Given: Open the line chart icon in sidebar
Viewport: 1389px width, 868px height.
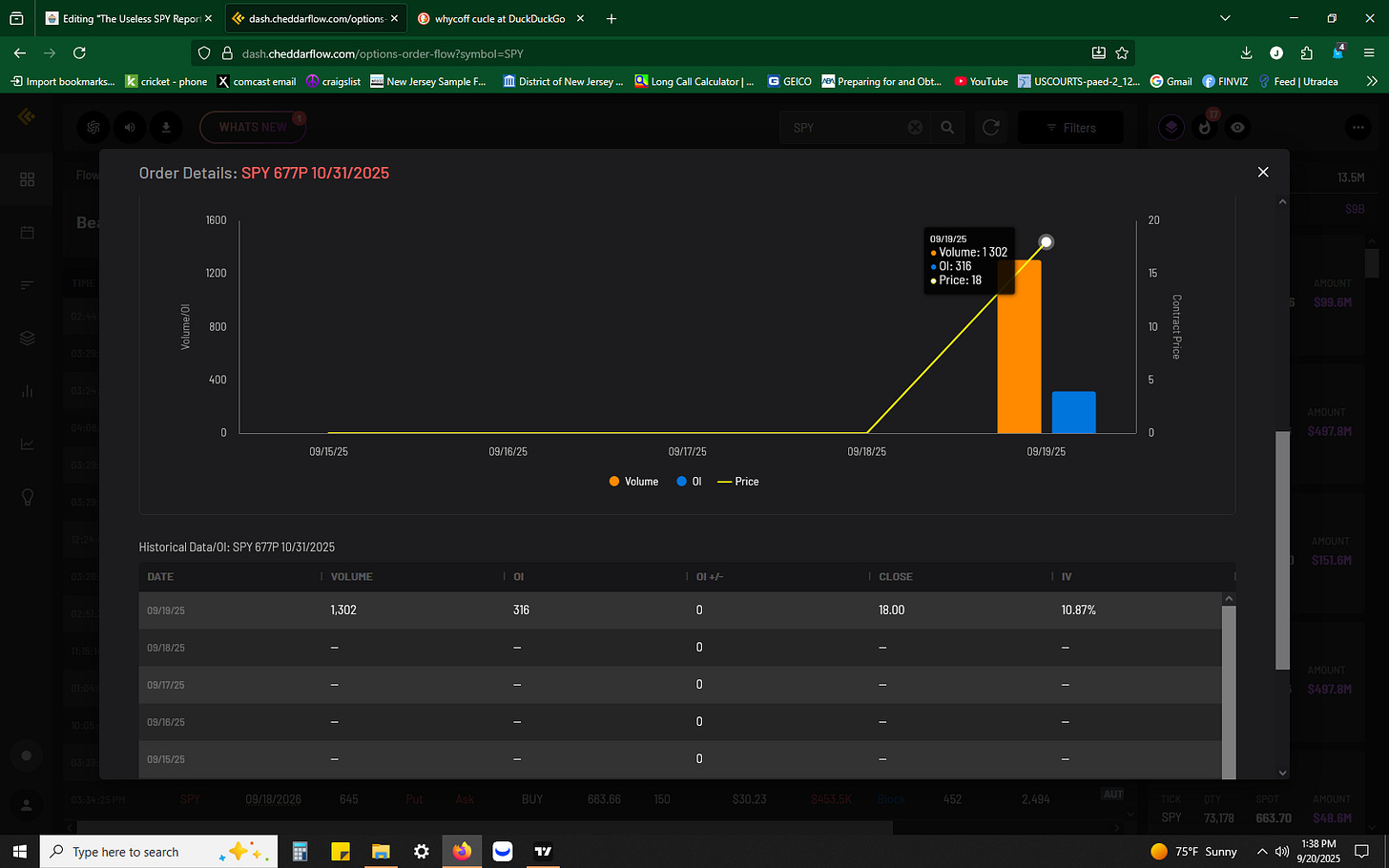Looking at the screenshot, I should tap(27, 444).
